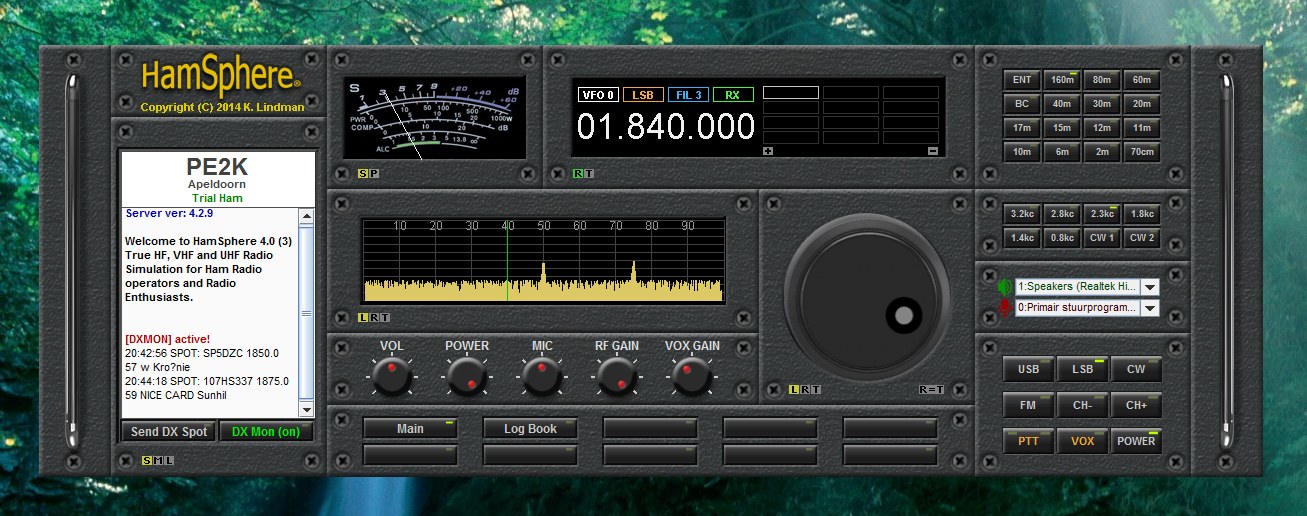Select the BC broadcast band
This screenshot has width=1307, height=516.
tap(1022, 104)
